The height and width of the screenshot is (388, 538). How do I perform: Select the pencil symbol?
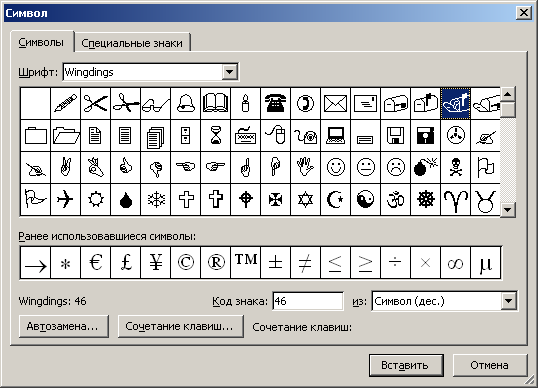click(66, 104)
